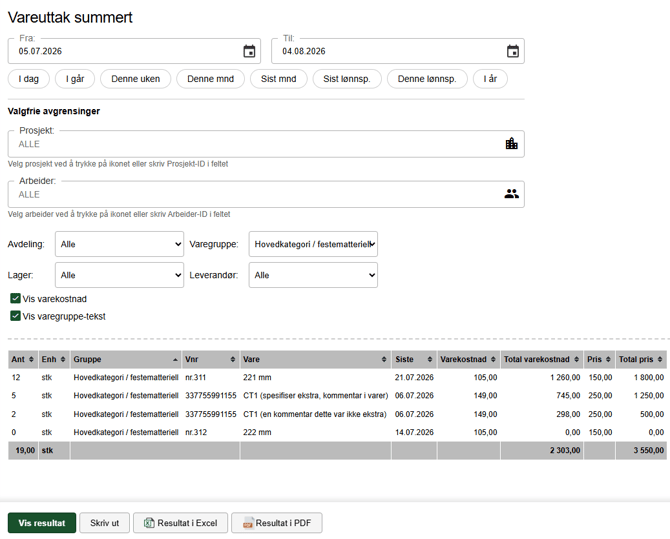Sort table by Enh column arrows
Viewport: 670px width, 539px height.
pos(63,359)
